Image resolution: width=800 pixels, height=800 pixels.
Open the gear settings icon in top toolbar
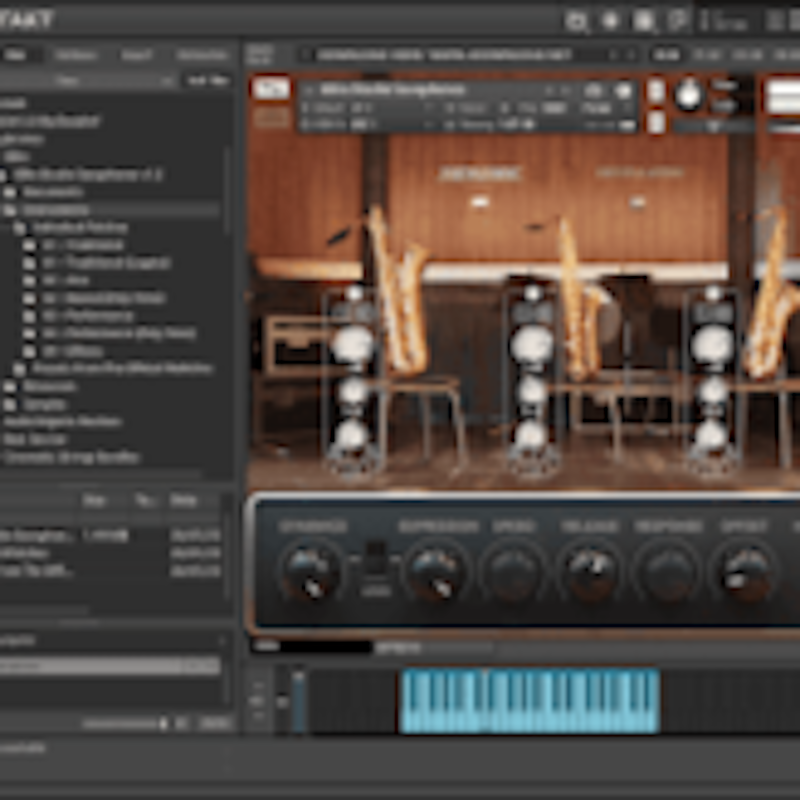coord(610,20)
